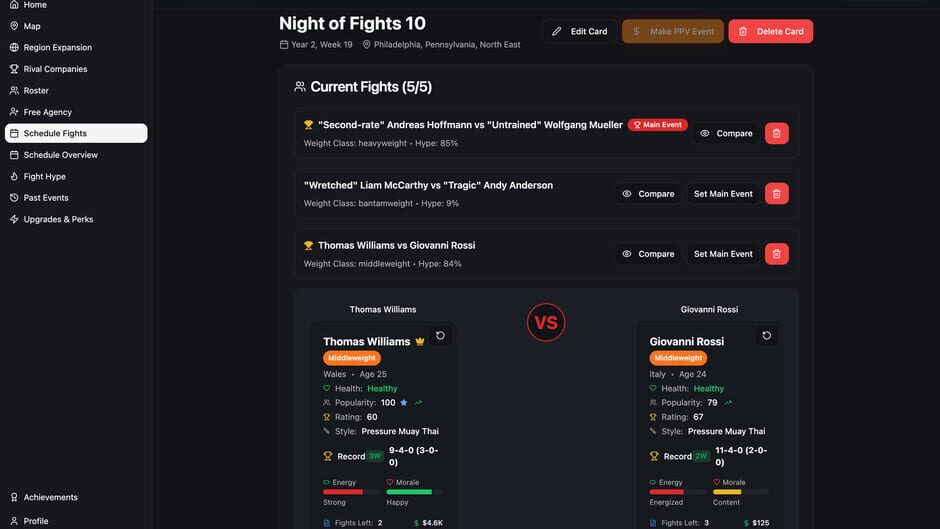Delete the Williams vs Rossi fight
The width and height of the screenshot is (940, 529).
tap(777, 254)
